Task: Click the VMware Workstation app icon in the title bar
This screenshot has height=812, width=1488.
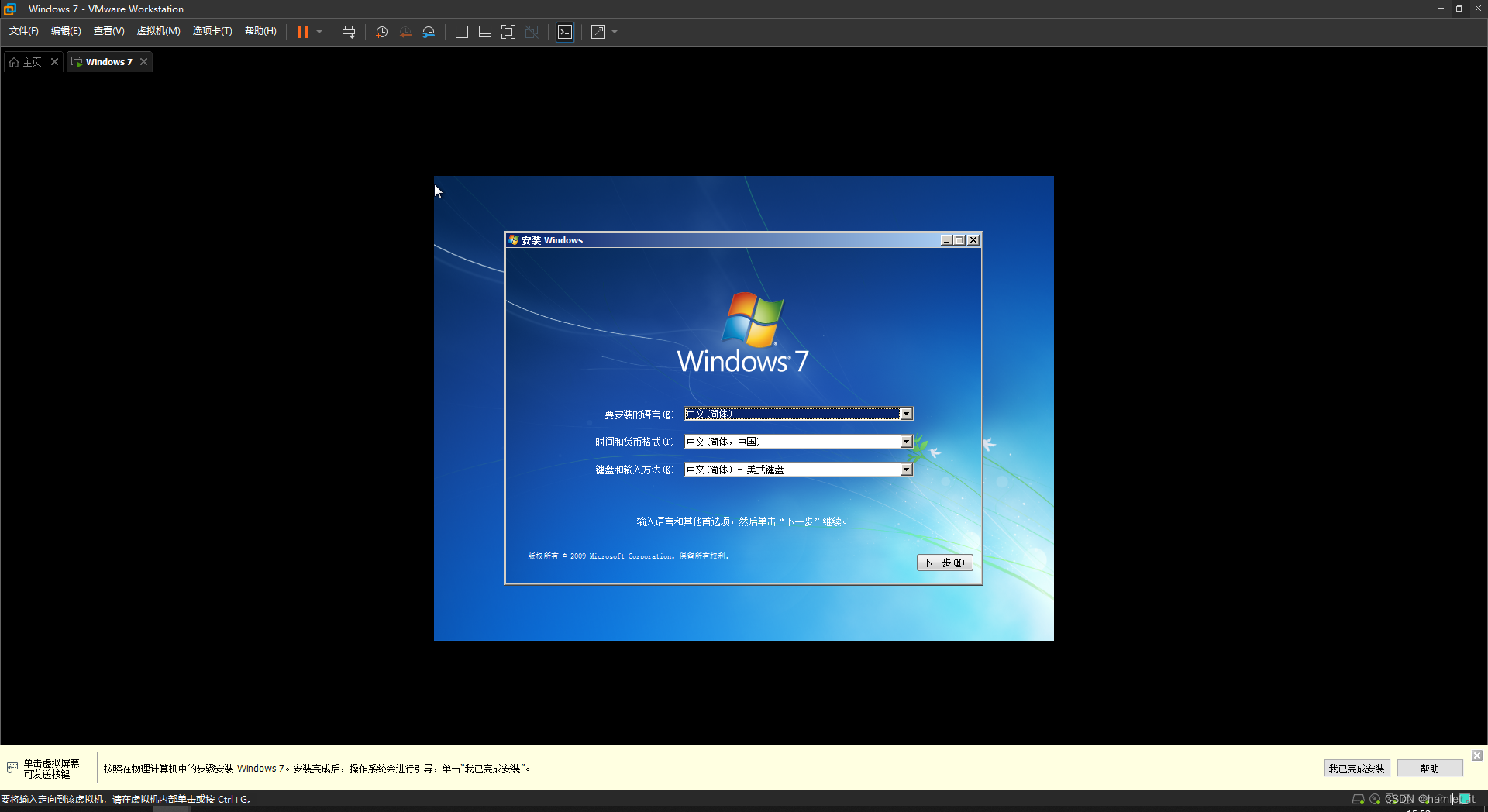Action: (10, 9)
